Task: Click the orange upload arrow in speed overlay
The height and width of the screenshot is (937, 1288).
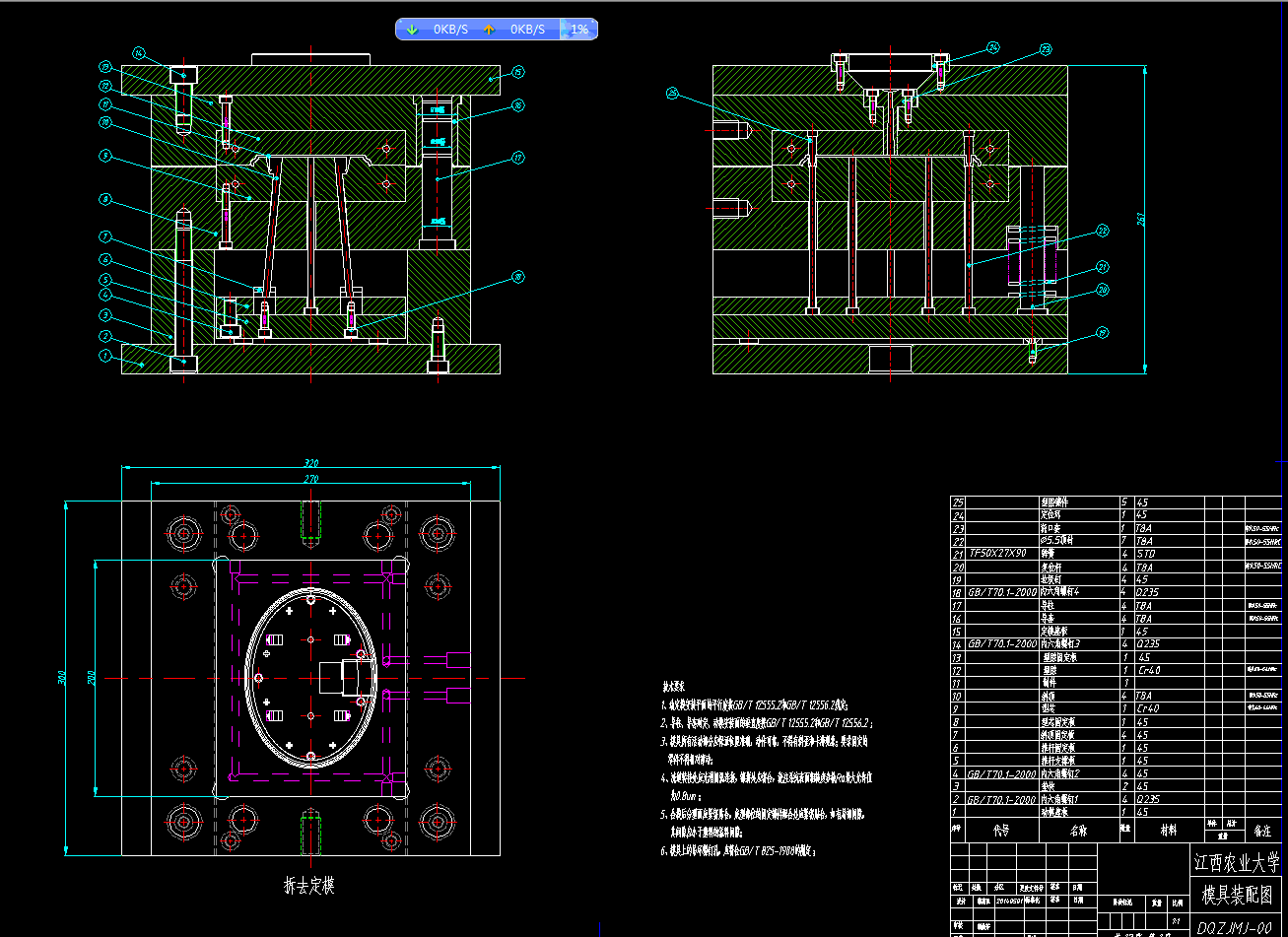Action: click(489, 30)
